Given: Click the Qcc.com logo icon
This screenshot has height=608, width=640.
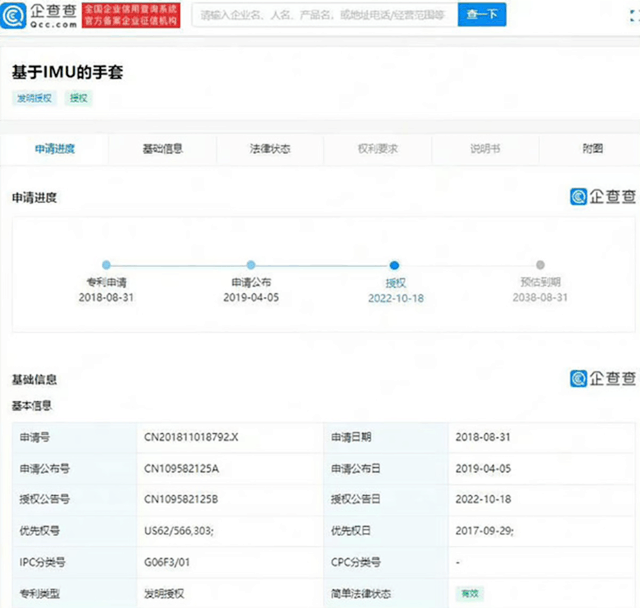Looking at the screenshot, I should 13,15.
